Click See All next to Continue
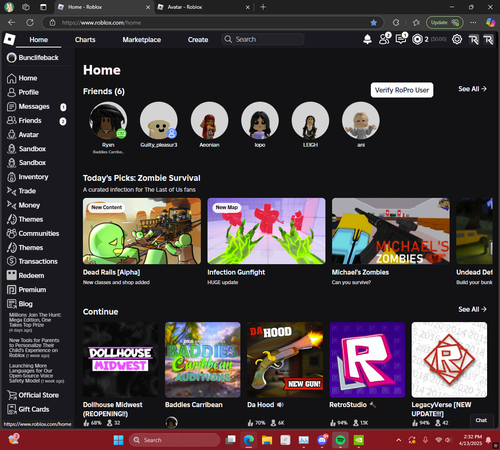This screenshot has width=500, height=450. pos(472,309)
